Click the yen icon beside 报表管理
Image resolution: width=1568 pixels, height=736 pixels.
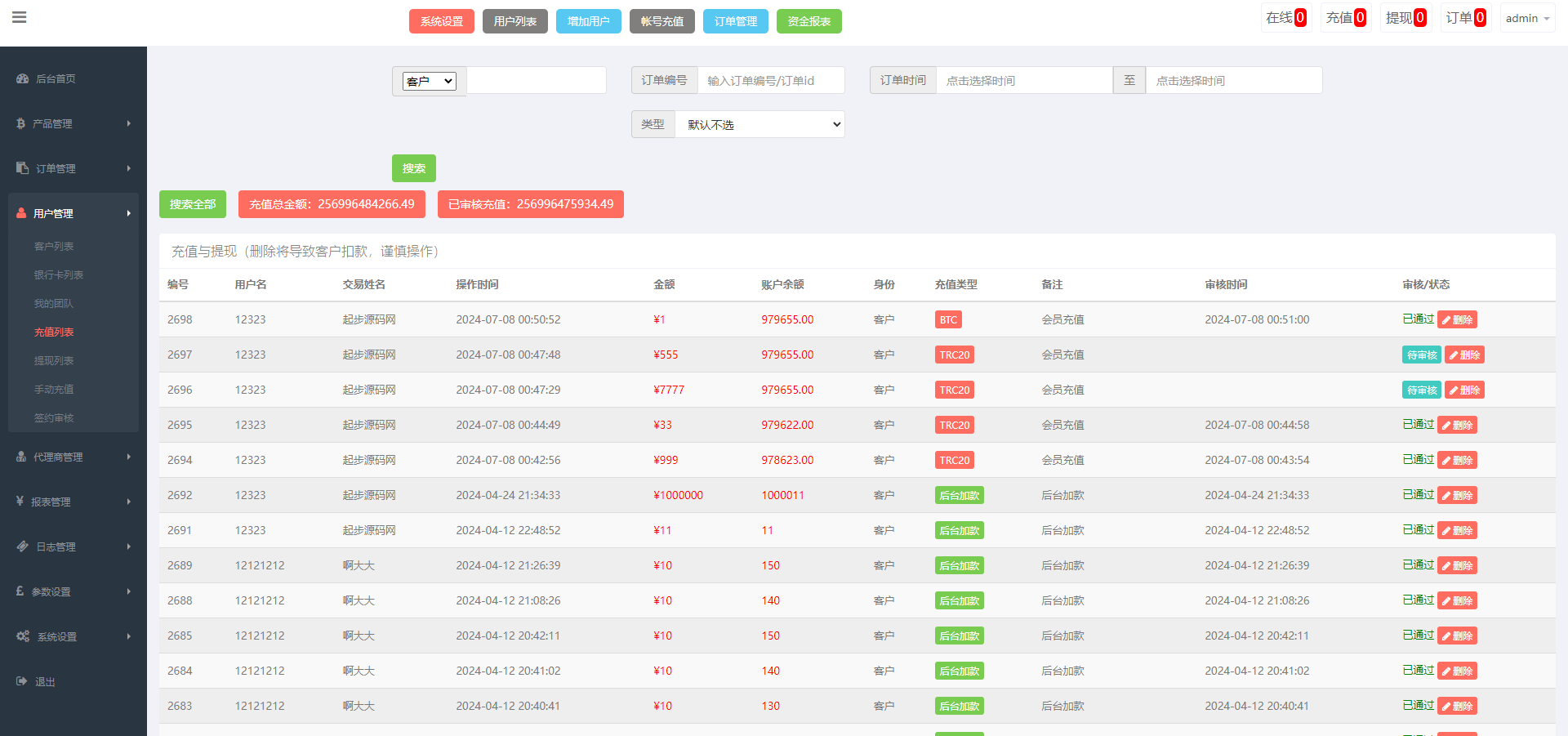(20, 502)
